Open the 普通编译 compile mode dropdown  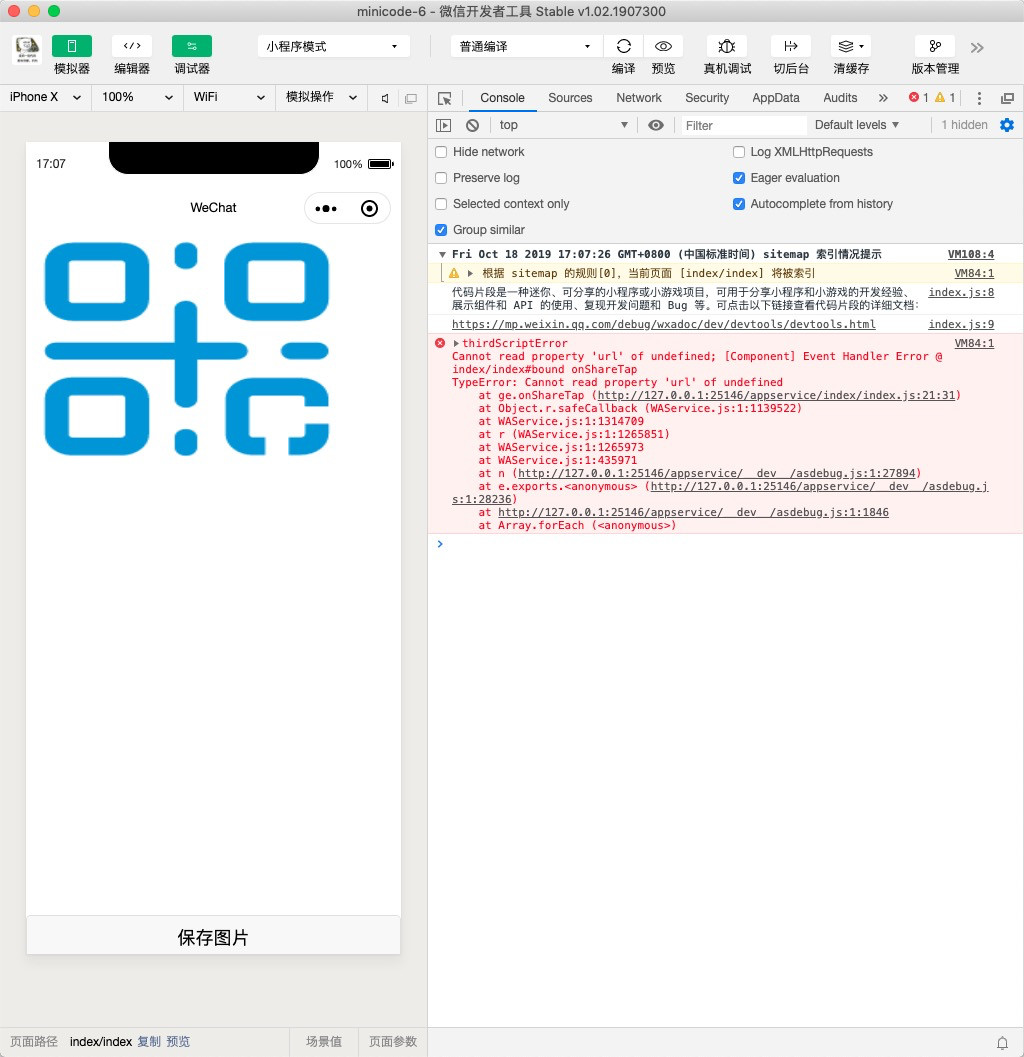(526, 47)
